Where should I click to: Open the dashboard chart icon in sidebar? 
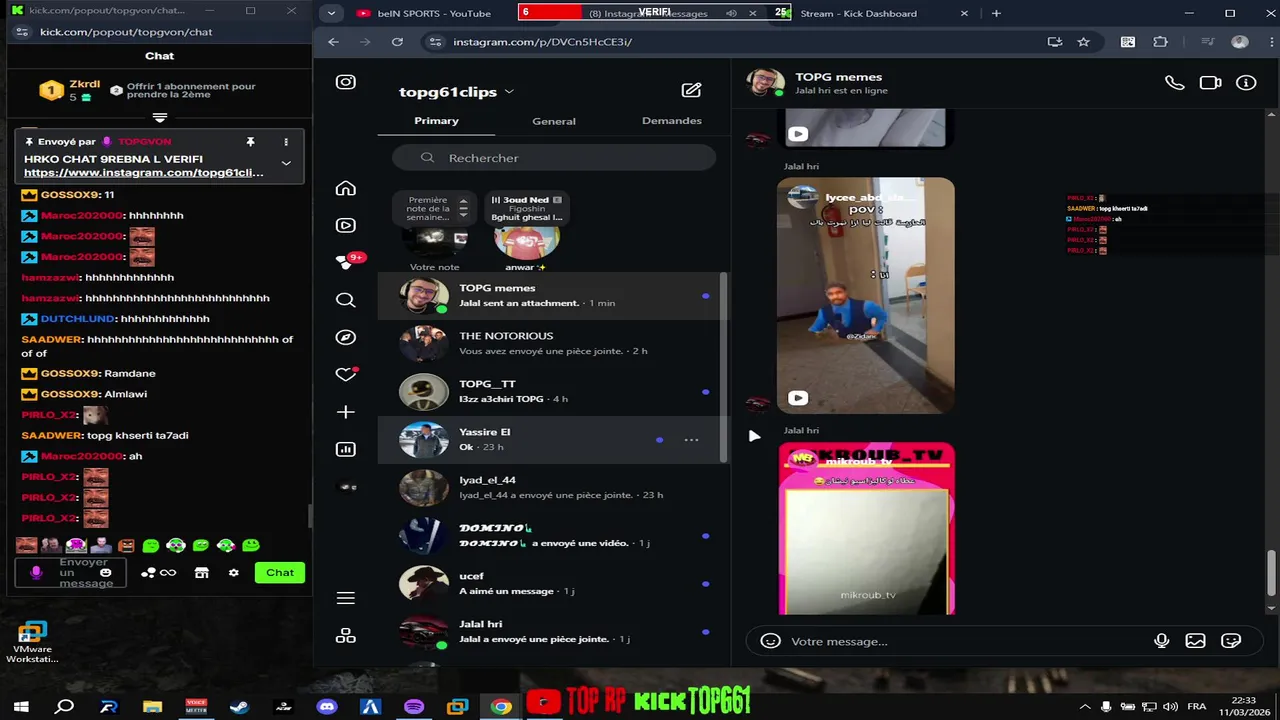coord(346,449)
